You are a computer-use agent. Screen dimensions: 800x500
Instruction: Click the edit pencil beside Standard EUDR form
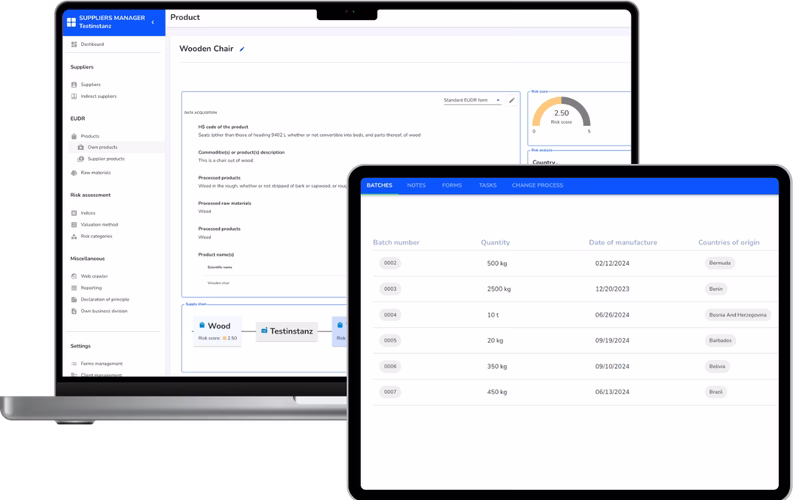[x=512, y=100]
